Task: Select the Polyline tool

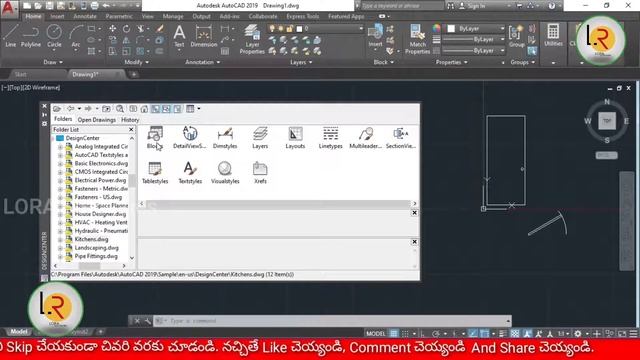Action: point(31,36)
